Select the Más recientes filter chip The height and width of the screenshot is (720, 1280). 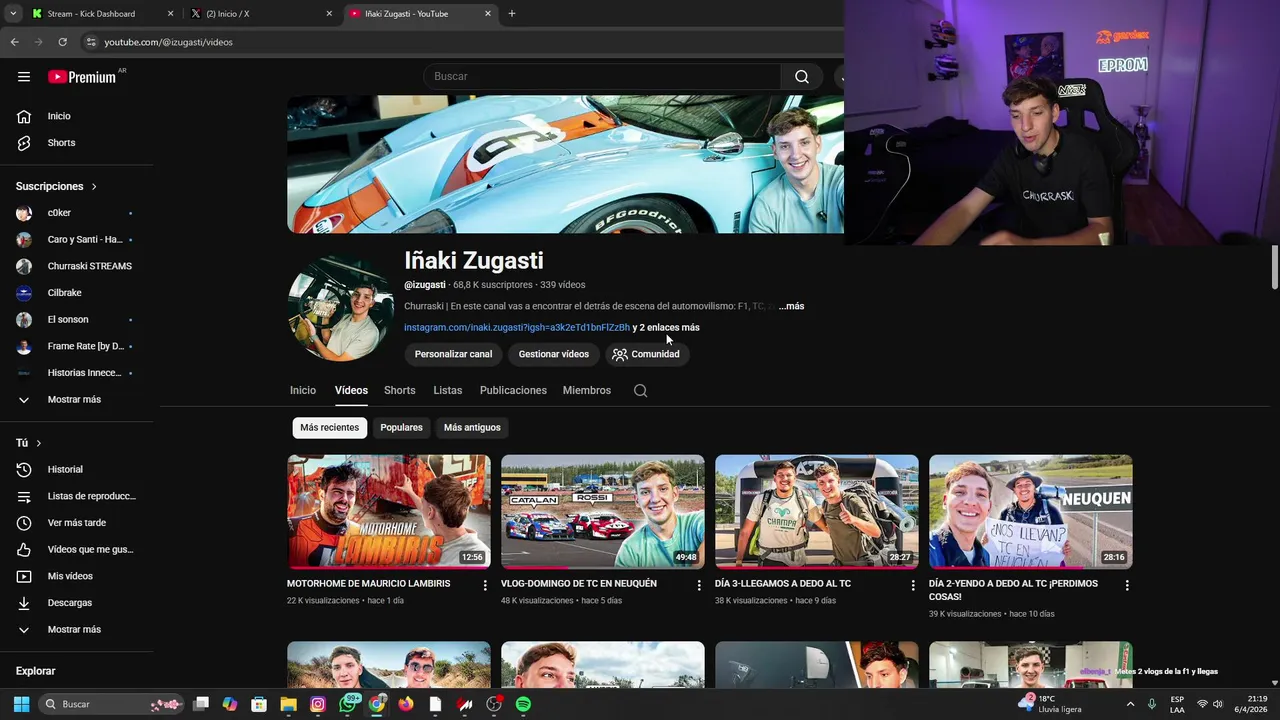click(x=330, y=427)
